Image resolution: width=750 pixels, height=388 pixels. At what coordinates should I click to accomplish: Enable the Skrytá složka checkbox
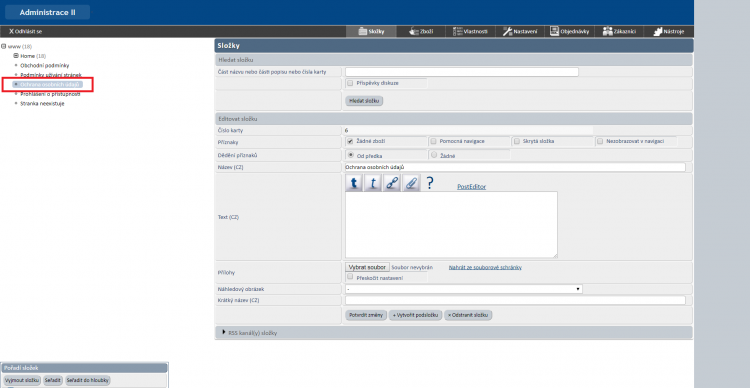(517, 141)
